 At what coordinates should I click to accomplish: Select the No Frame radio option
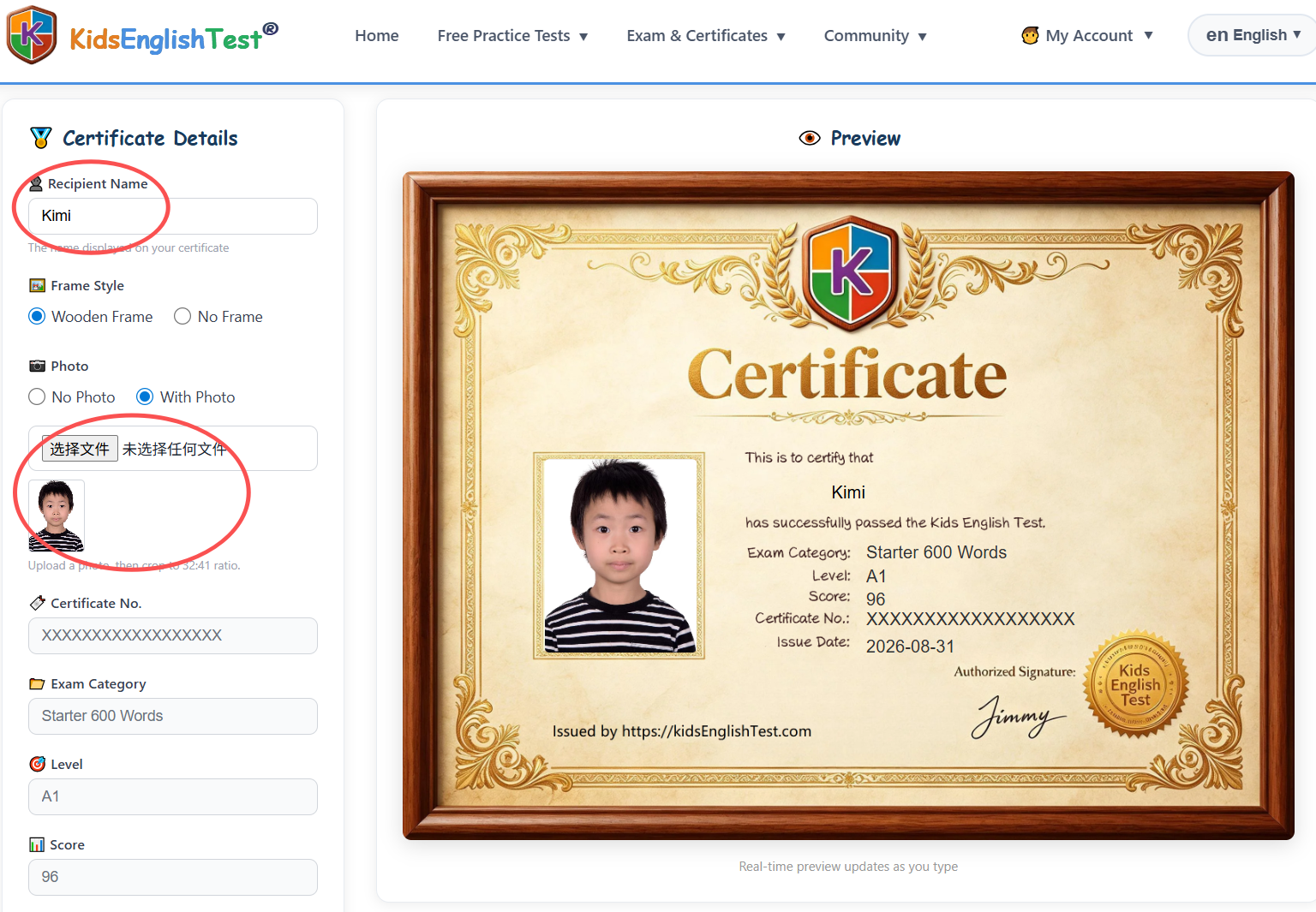[182, 316]
